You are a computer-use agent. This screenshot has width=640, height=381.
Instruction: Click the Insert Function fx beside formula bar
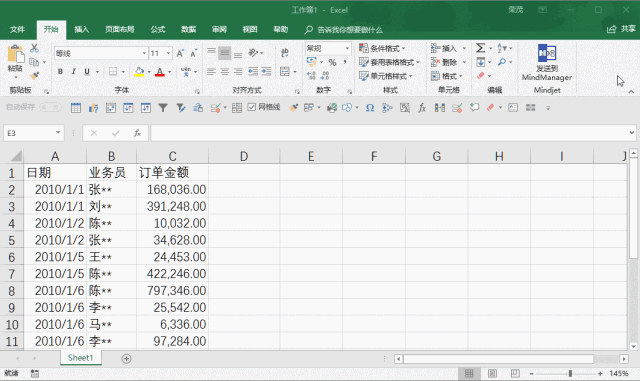(138, 133)
